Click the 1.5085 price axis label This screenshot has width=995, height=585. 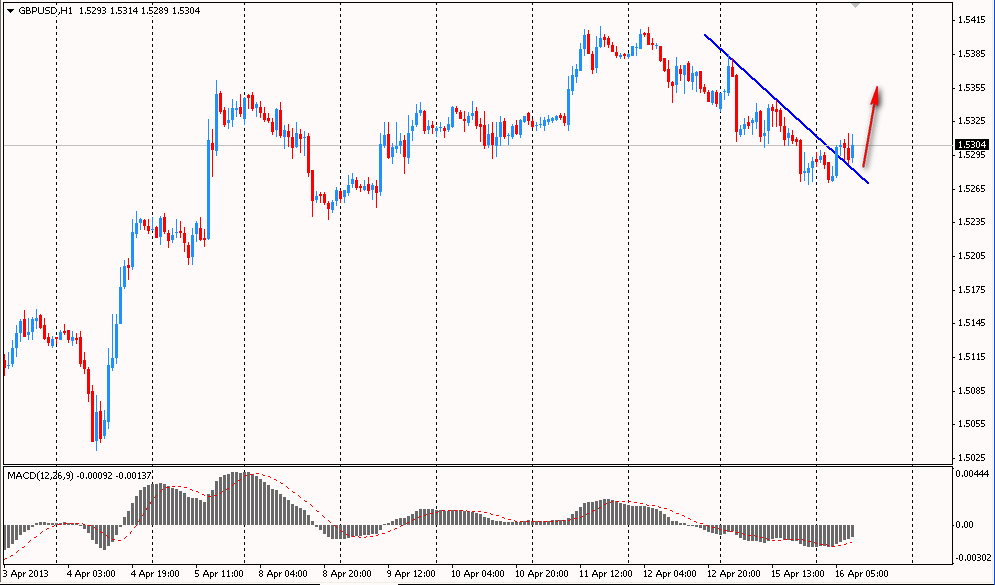click(x=973, y=390)
